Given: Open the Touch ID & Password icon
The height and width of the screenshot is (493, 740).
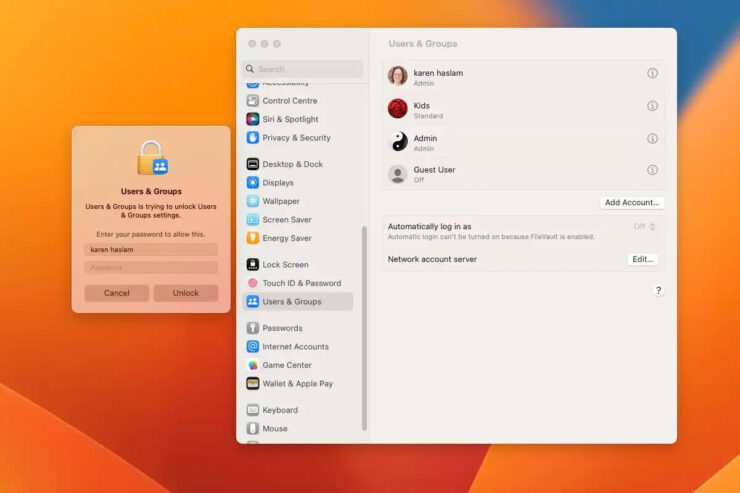Looking at the screenshot, I should 253,283.
